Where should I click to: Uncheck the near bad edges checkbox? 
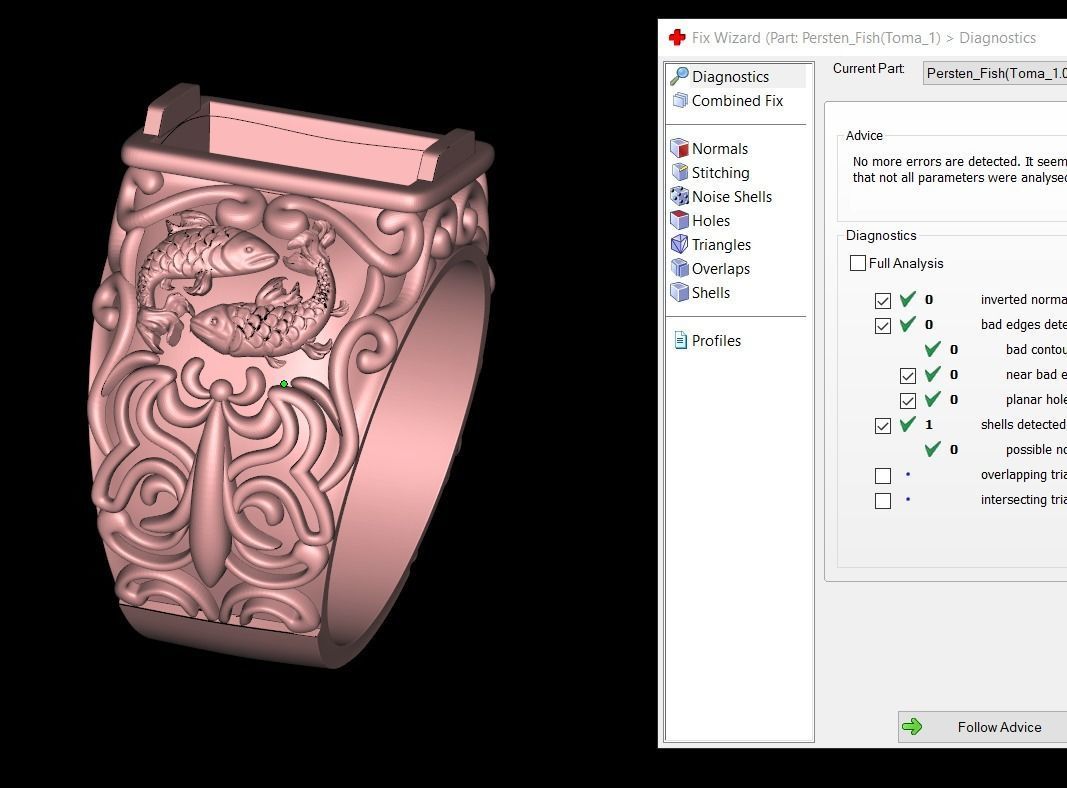click(908, 376)
